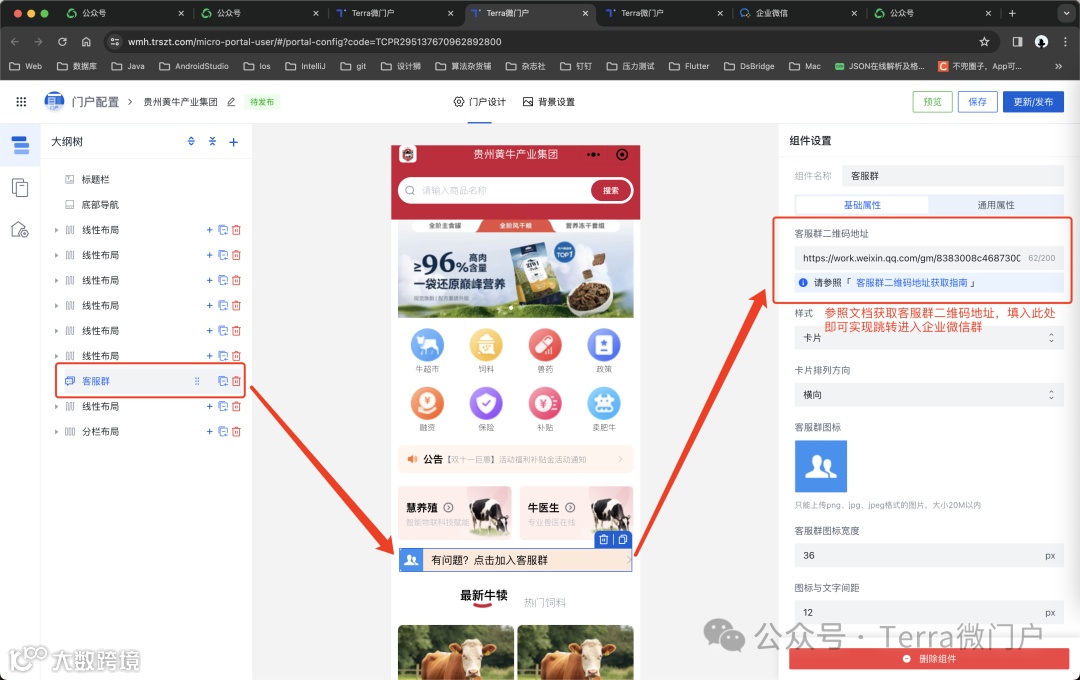The width and height of the screenshot is (1080, 680).
Task: Duplicate selected component via preview copy icon
Action: [623, 539]
